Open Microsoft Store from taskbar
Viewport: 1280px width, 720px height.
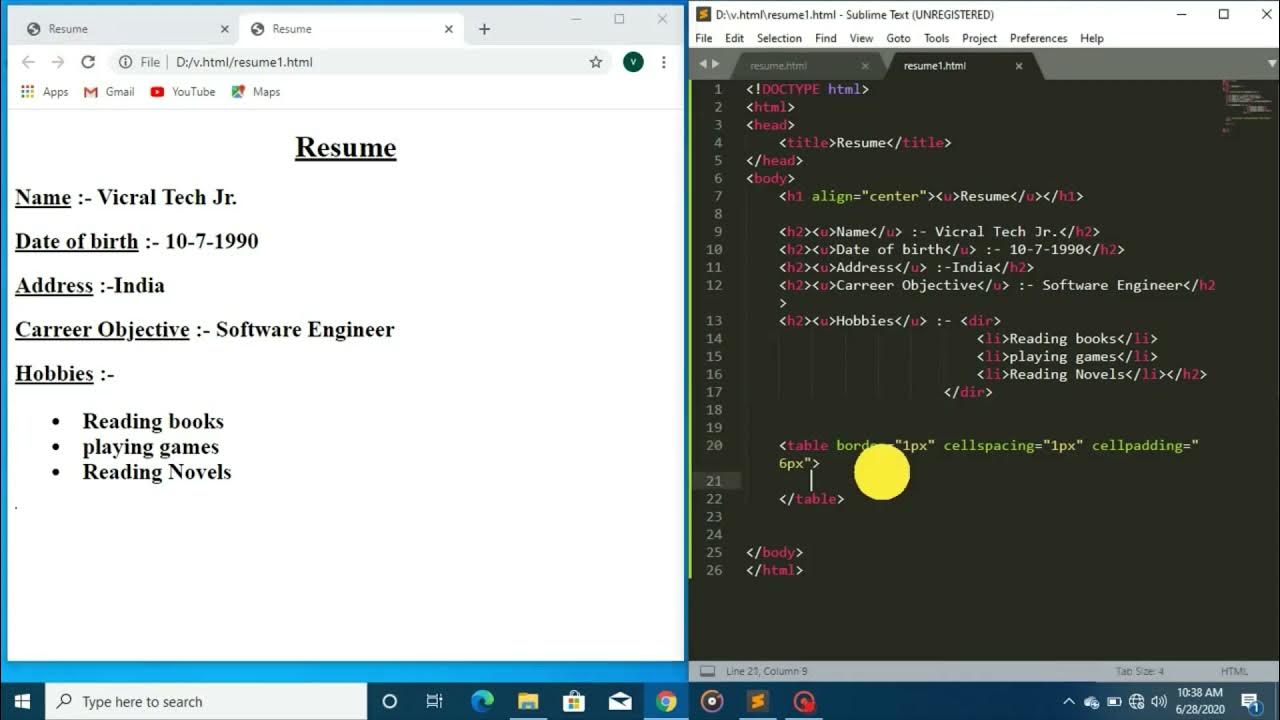(574, 701)
